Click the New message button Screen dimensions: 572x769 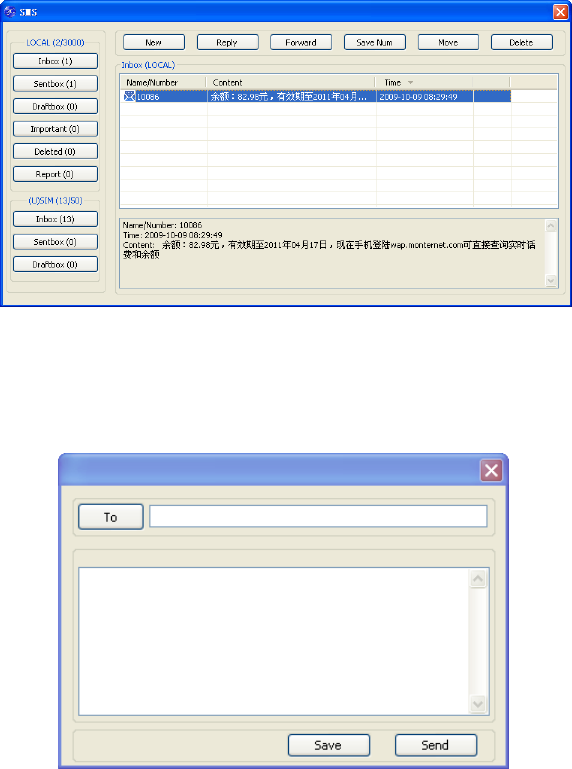[x=154, y=42]
